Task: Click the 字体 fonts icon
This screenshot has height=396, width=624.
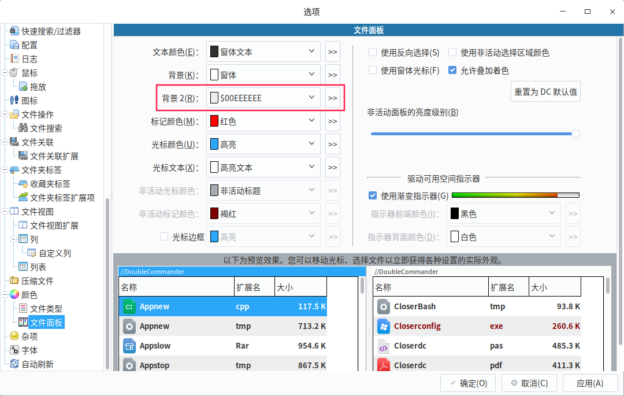Action: coord(14,350)
